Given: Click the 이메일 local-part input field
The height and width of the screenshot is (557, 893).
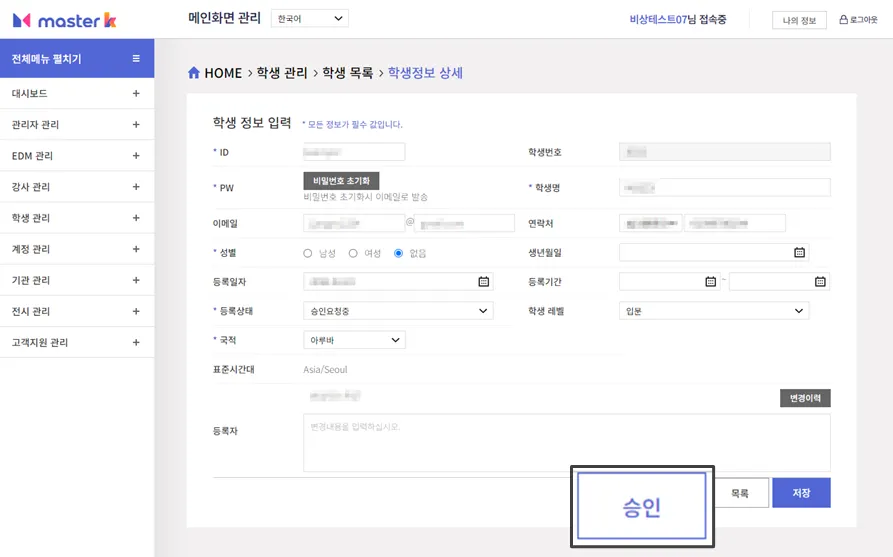Looking at the screenshot, I should (x=354, y=223).
